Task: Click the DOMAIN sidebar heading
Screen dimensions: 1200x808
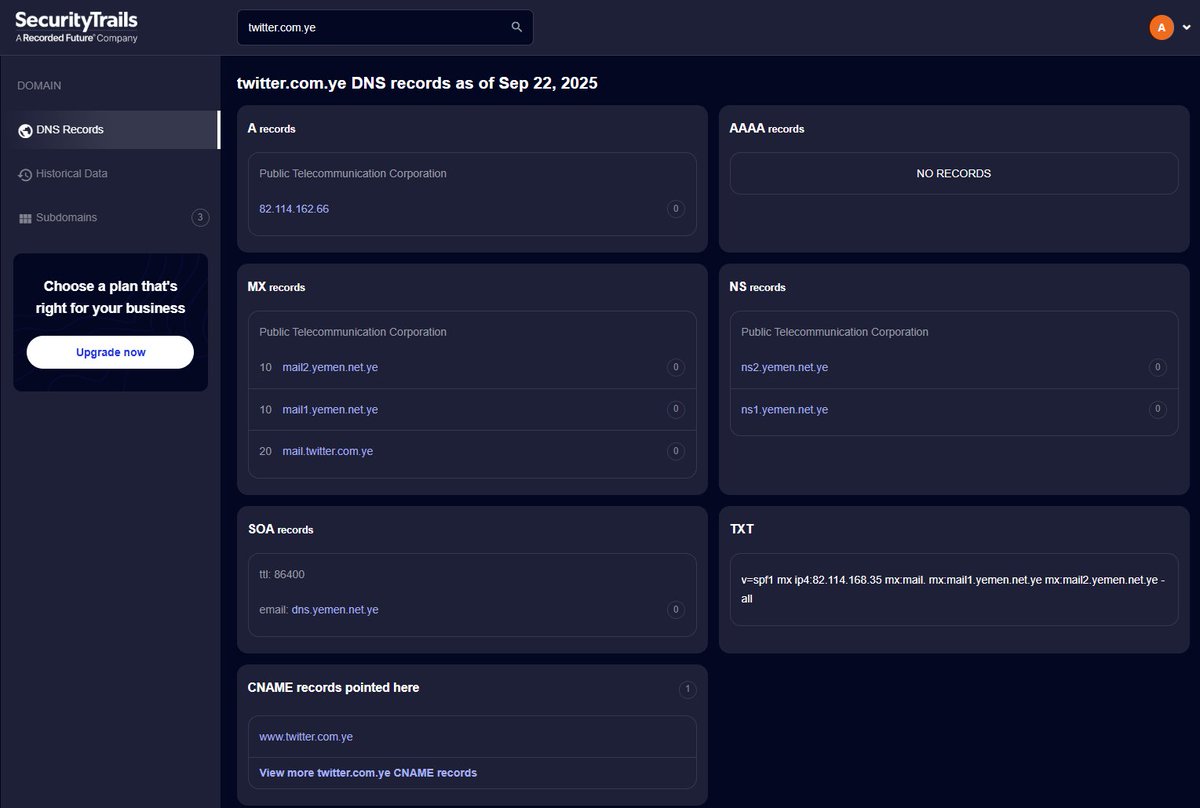Action: [x=39, y=86]
